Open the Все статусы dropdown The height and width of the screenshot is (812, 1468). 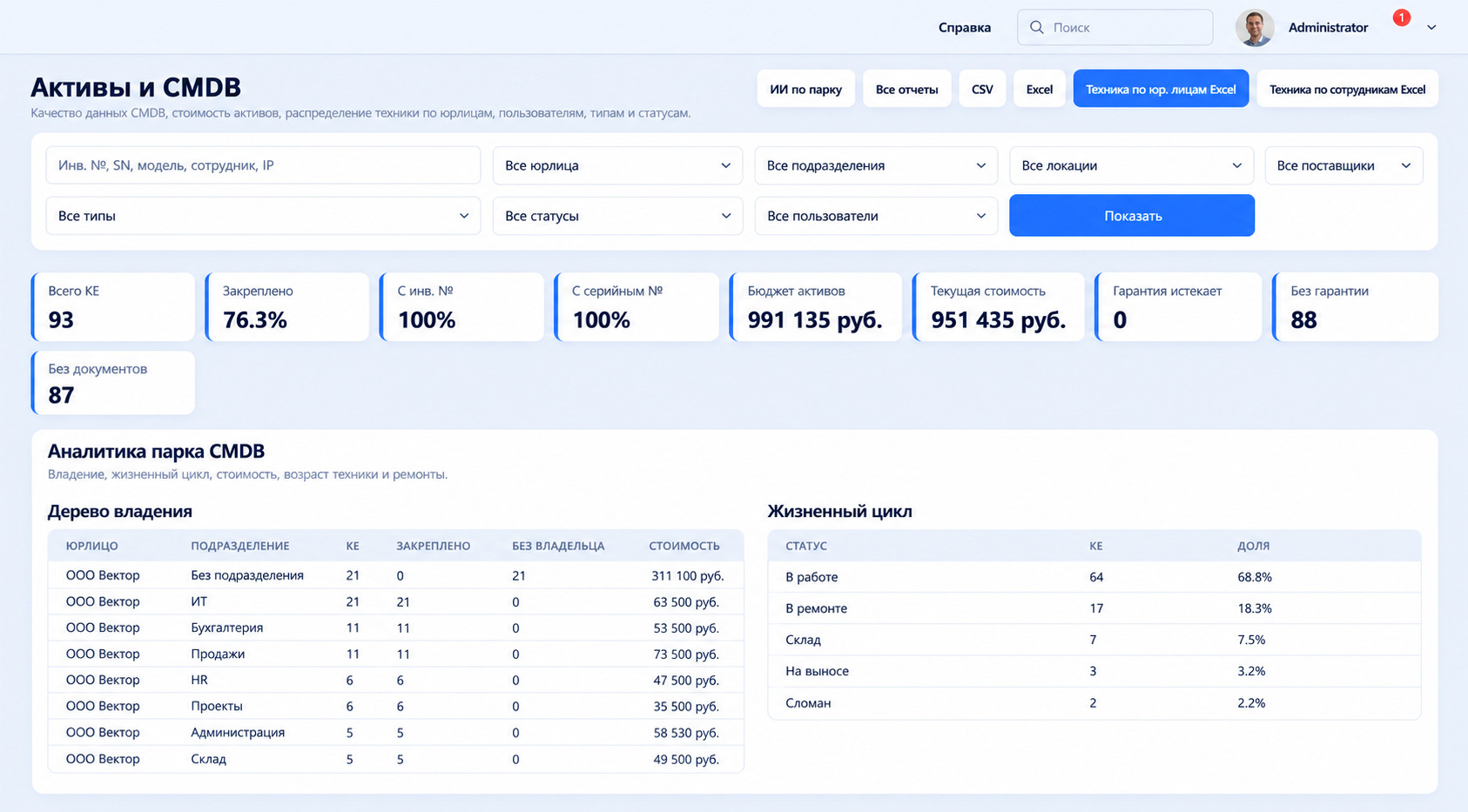(617, 216)
